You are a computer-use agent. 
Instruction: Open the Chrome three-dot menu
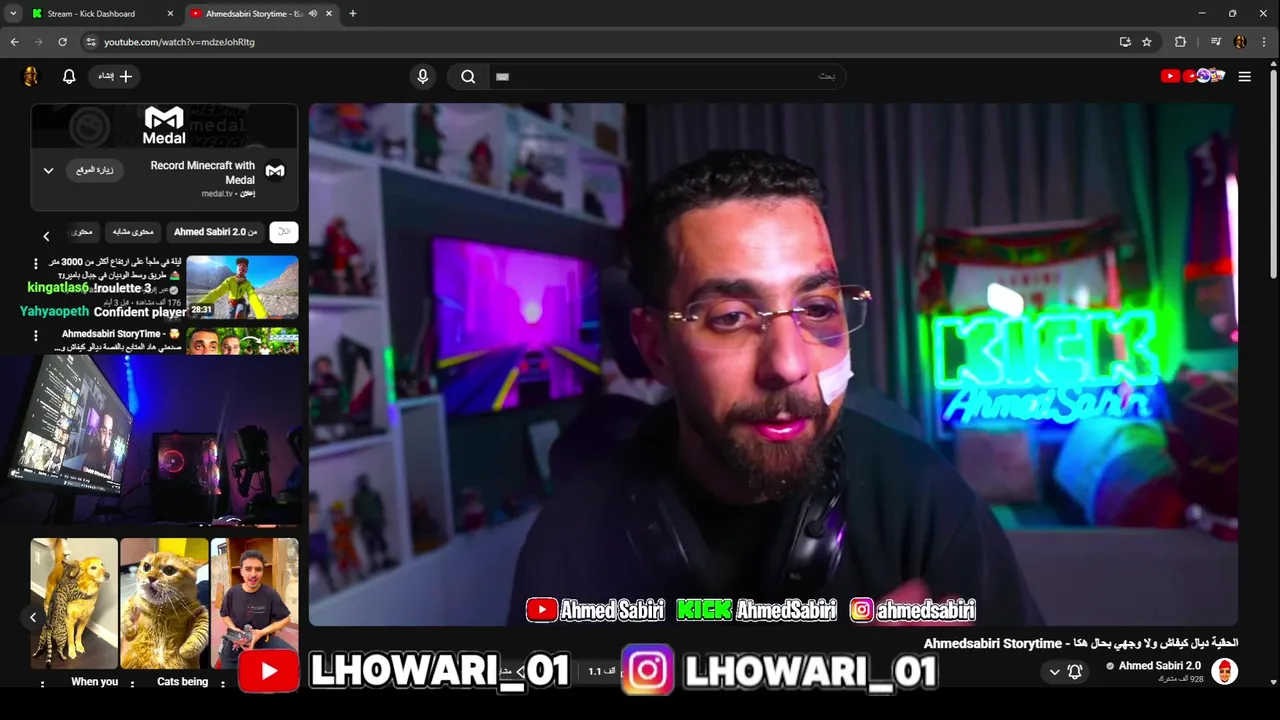pos(1264,42)
